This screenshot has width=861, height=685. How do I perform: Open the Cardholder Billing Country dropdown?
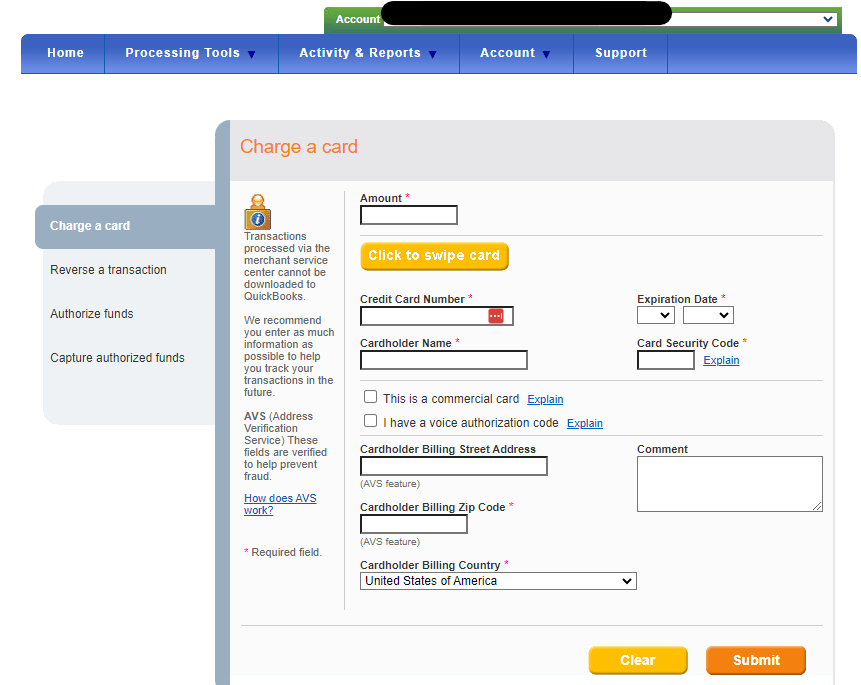pos(497,581)
